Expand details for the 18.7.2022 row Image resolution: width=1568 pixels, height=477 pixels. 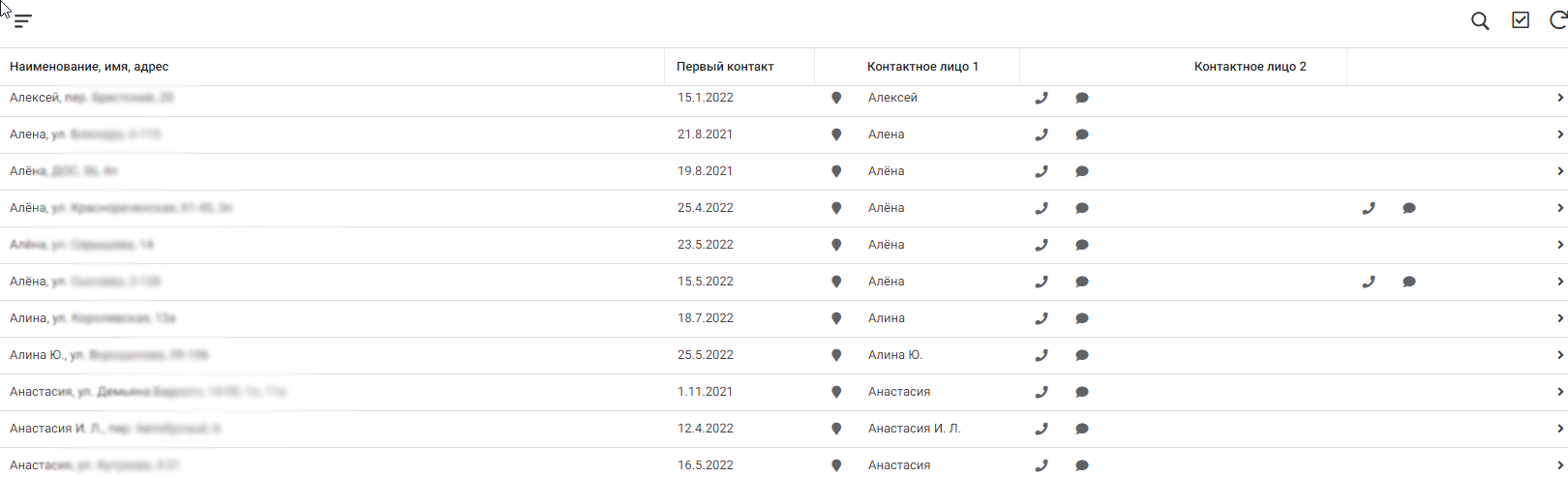[x=1559, y=318]
